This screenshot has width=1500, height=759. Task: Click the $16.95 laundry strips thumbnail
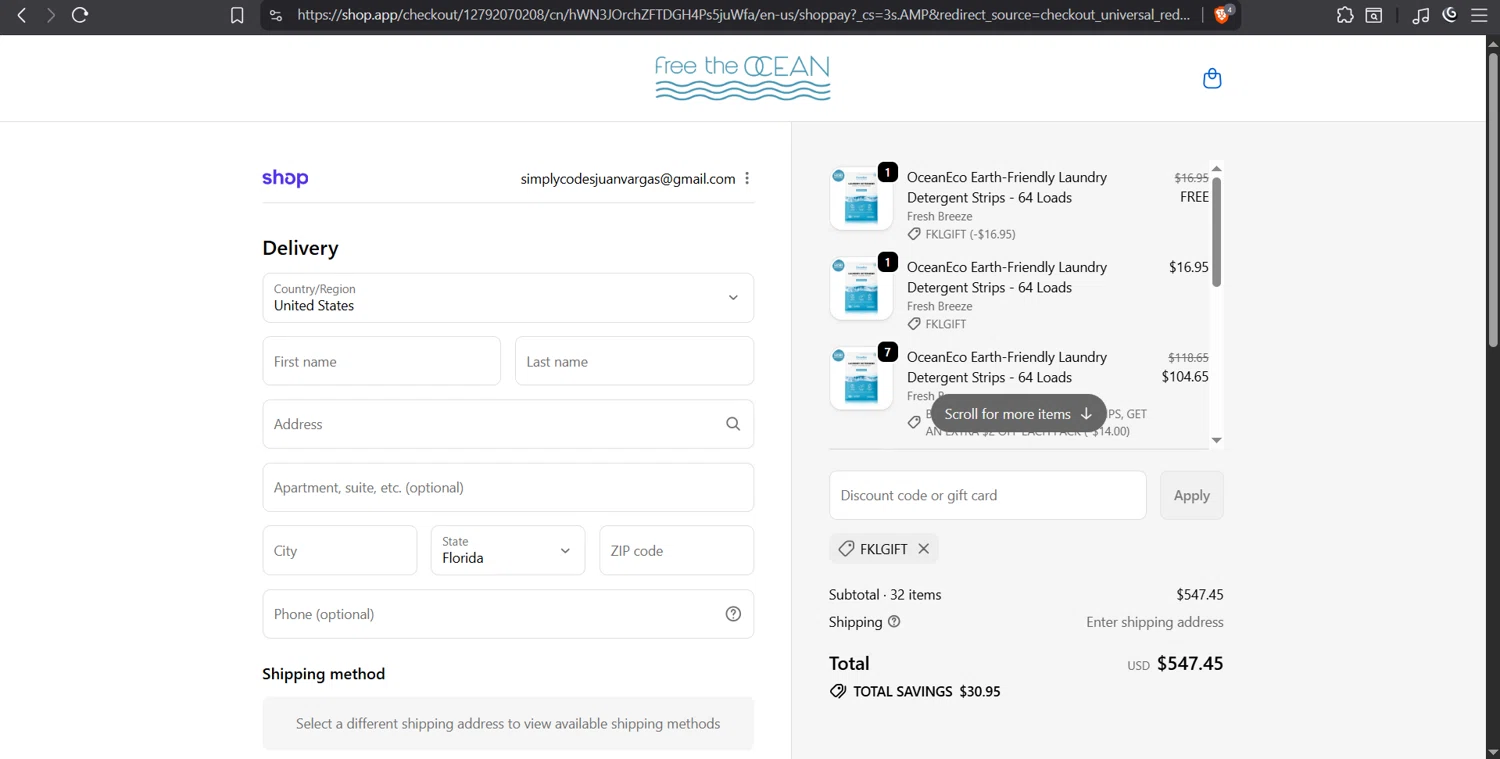[861, 288]
